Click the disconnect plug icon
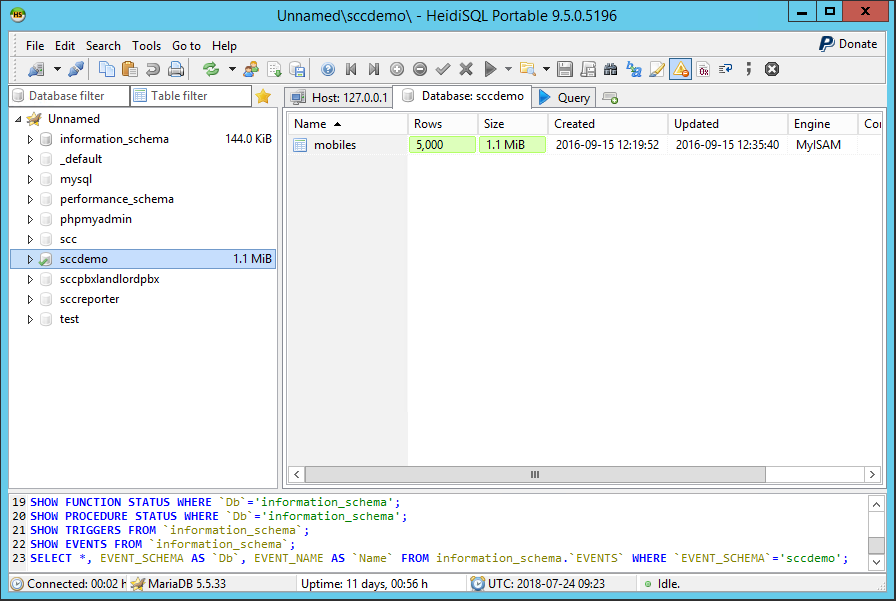 point(76,70)
